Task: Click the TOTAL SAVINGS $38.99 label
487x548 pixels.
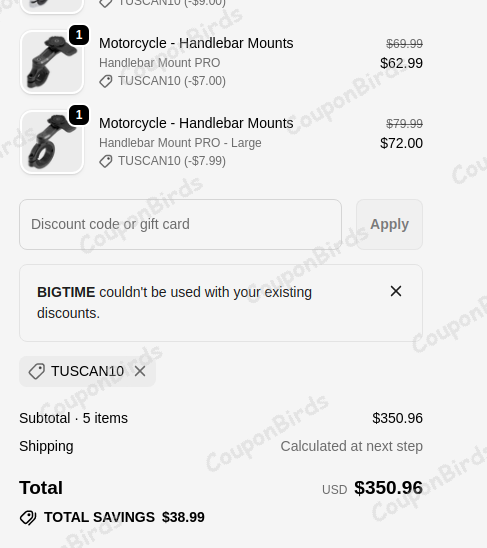Action: click(124, 517)
